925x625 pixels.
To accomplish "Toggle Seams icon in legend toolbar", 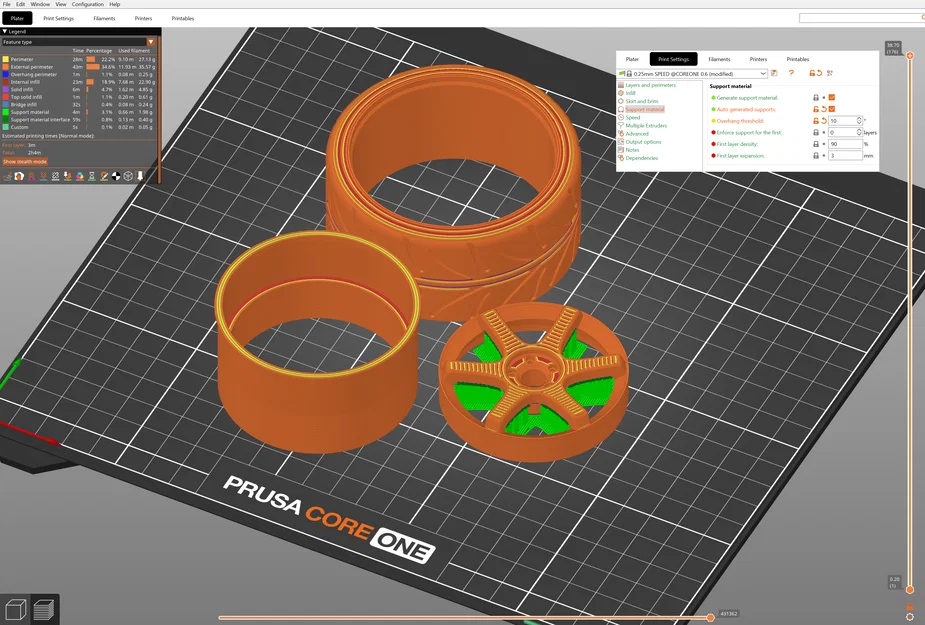I will click(55, 176).
